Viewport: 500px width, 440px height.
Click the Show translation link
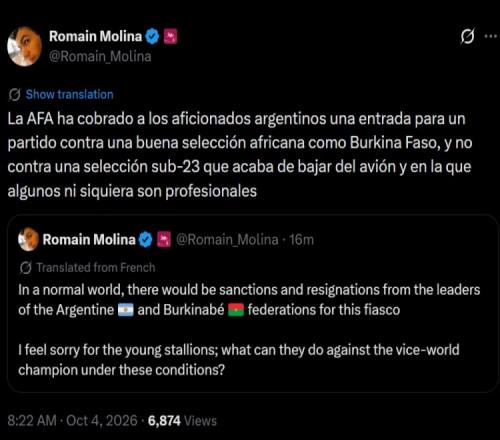tap(70, 95)
